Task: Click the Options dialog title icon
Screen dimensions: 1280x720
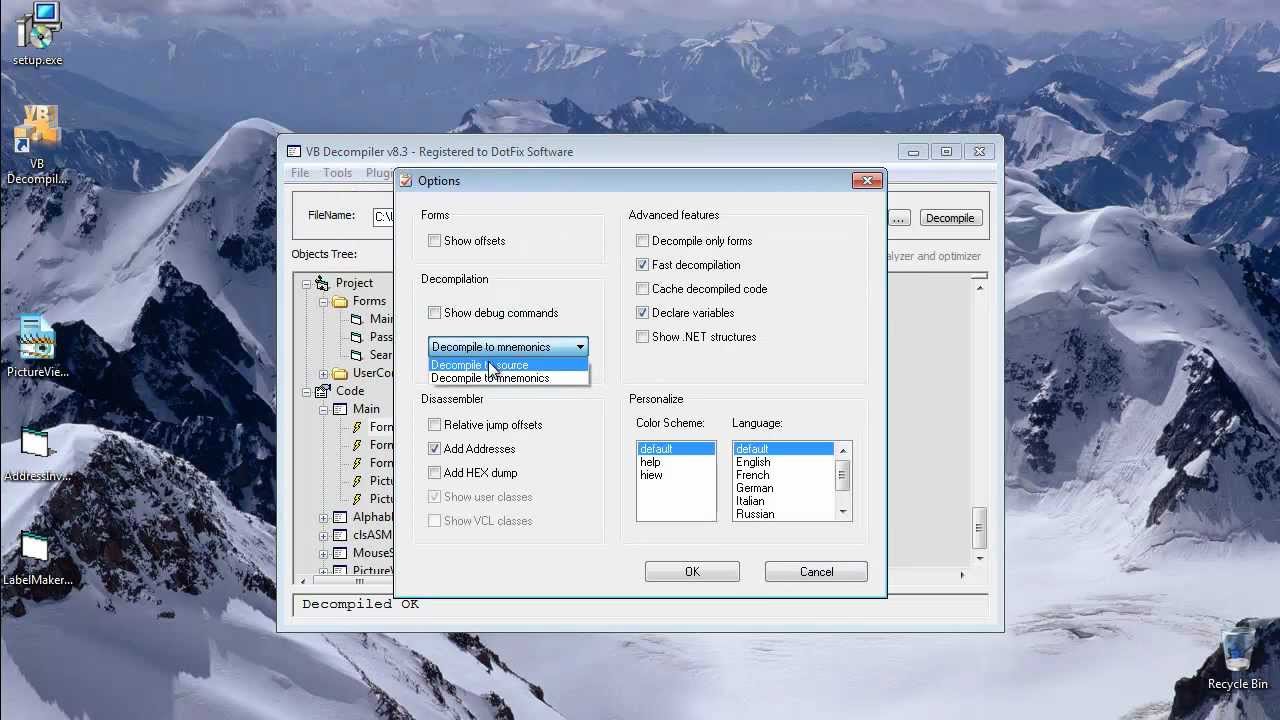Action: coord(405,181)
